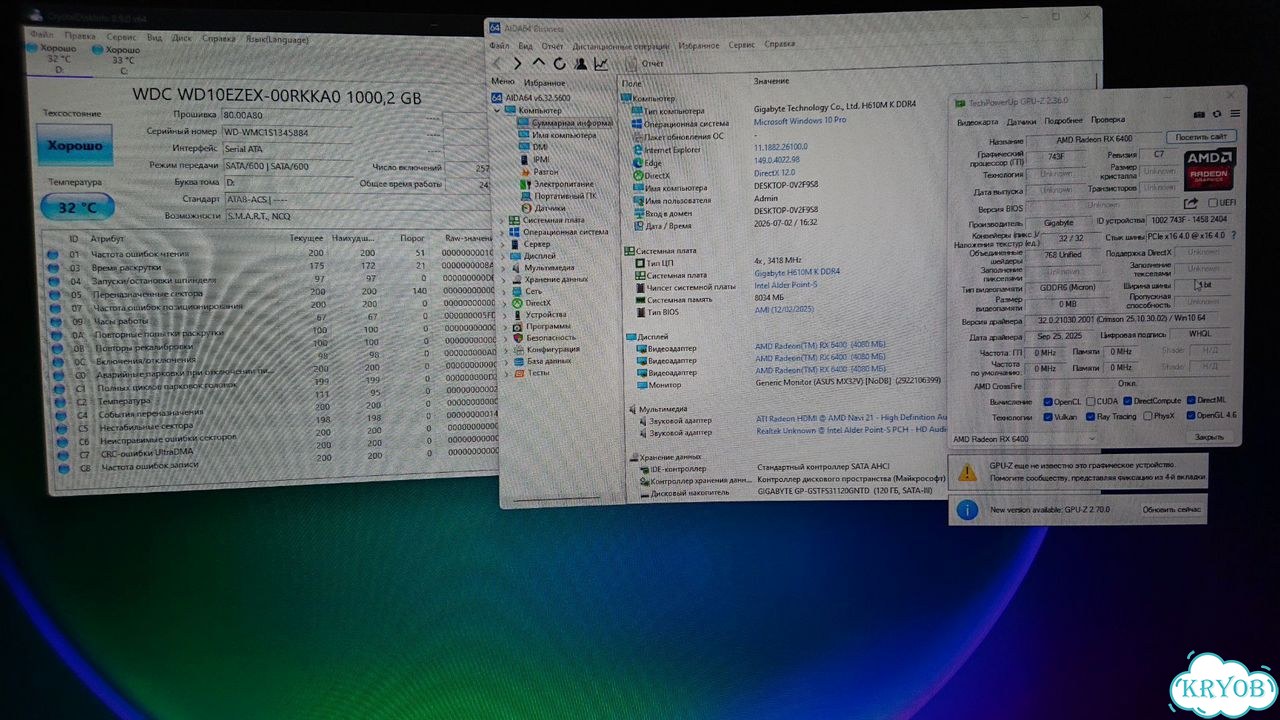The image size is (1280, 720).
Task: Refresh AIDA64 with the circular arrow icon
Action: click(x=559, y=63)
